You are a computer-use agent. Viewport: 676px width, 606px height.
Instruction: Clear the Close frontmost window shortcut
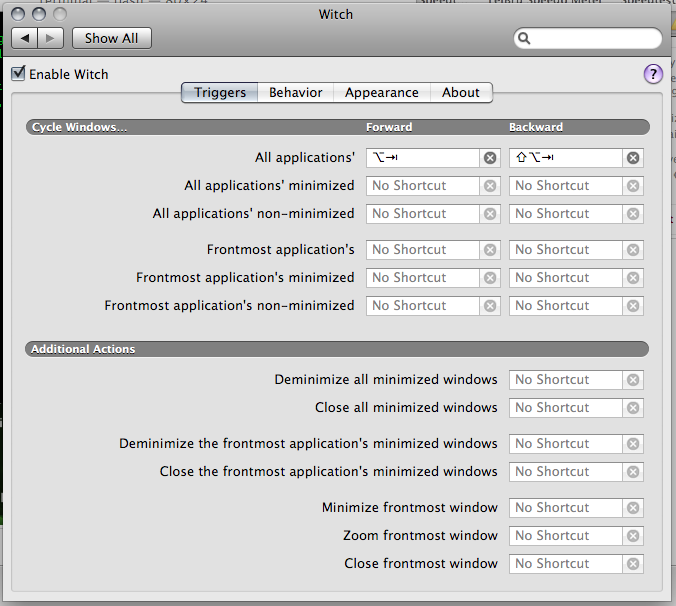coord(633,564)
